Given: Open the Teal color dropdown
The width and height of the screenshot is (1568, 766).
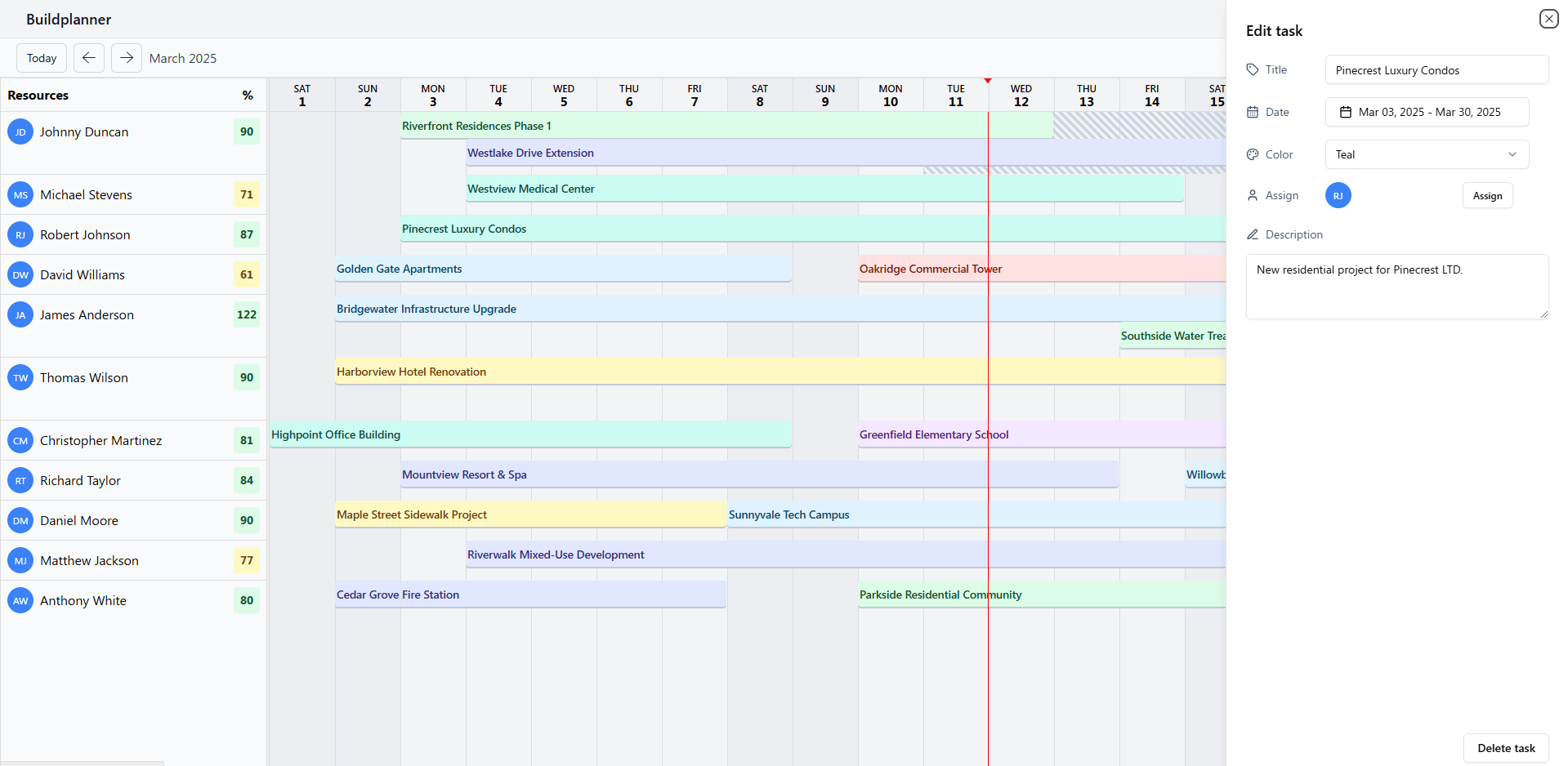Looking at the screenshot, I should pyautogui.click(x=1426, y=154).
